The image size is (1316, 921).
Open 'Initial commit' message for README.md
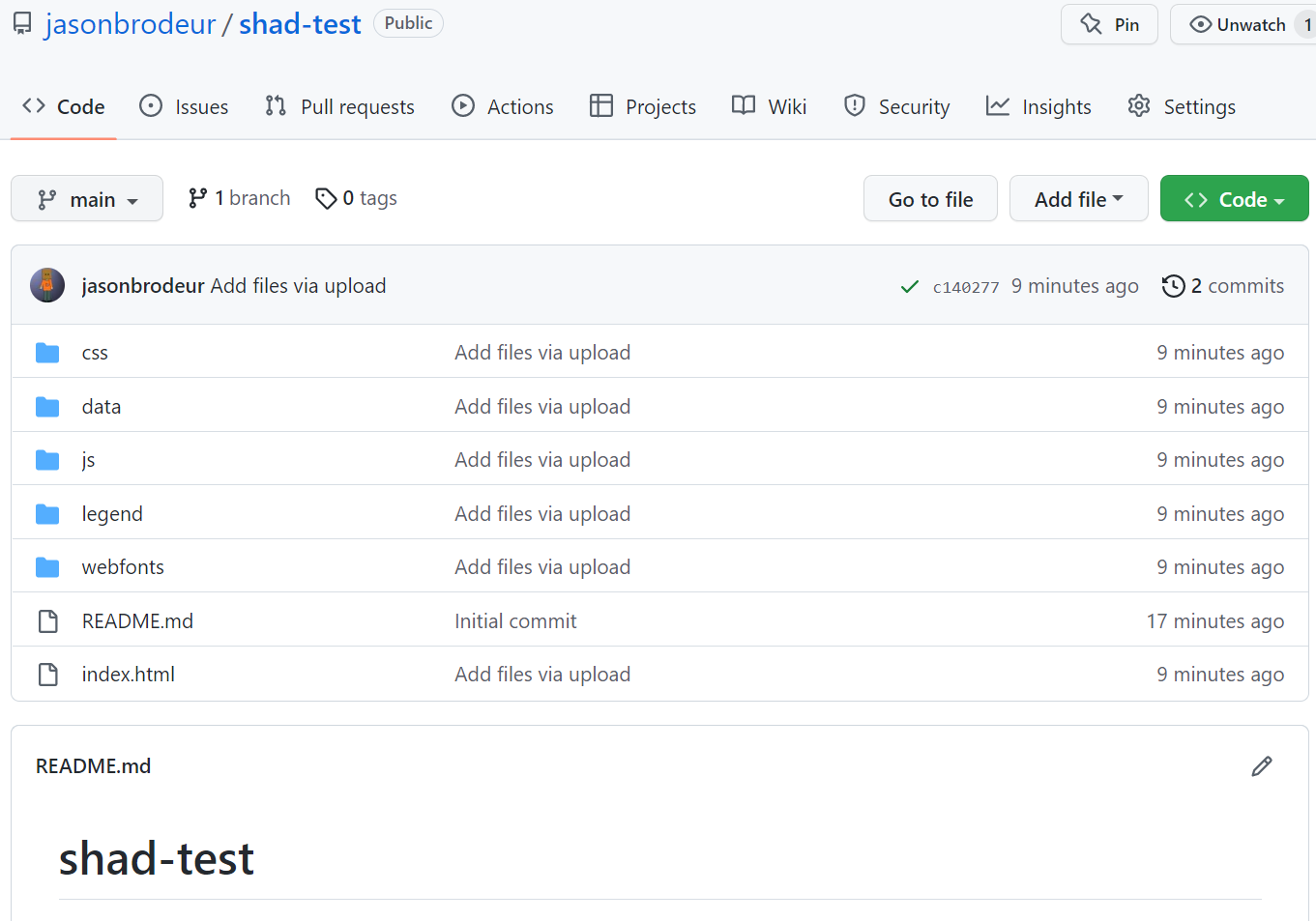[515, 621]
